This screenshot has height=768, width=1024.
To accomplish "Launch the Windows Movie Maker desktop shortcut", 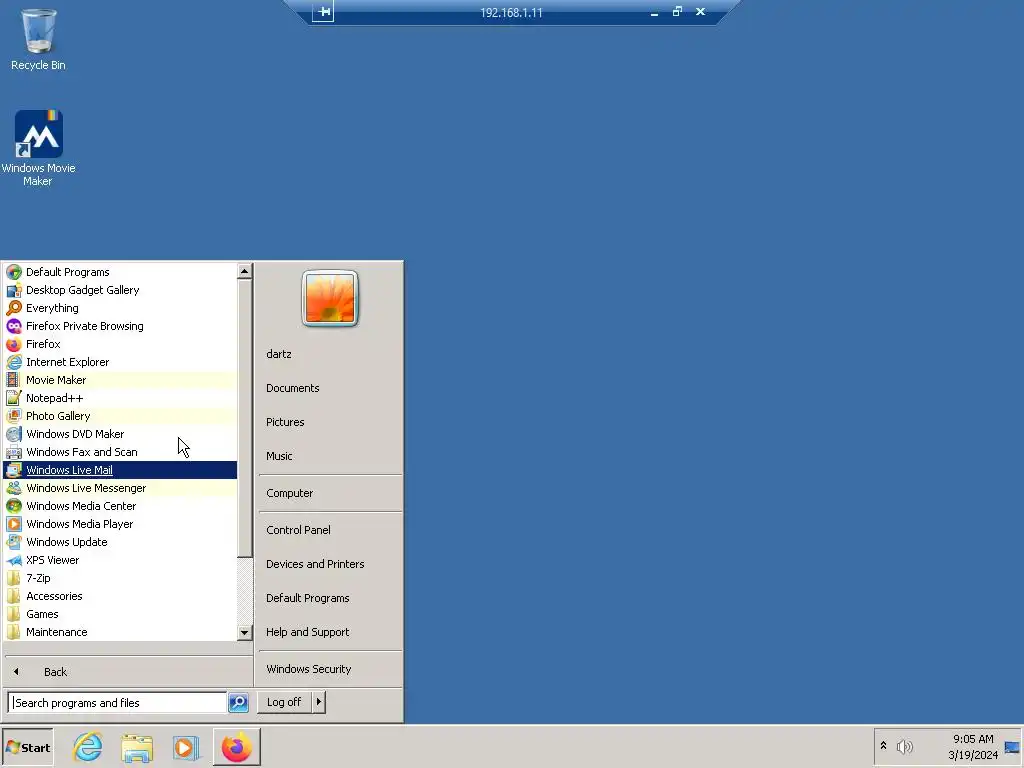I will pos(38,148).
